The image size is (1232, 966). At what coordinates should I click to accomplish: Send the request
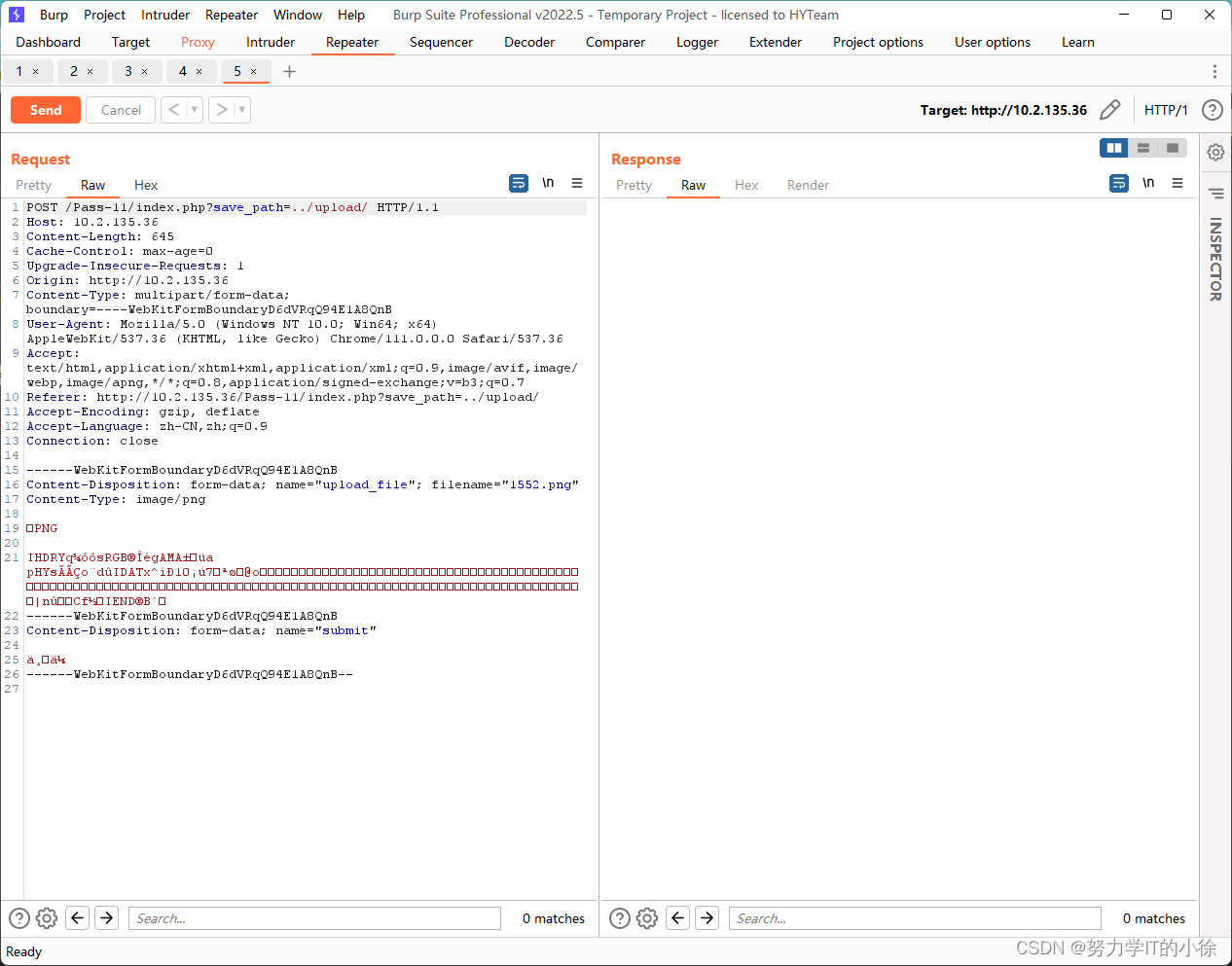point(46,110)
